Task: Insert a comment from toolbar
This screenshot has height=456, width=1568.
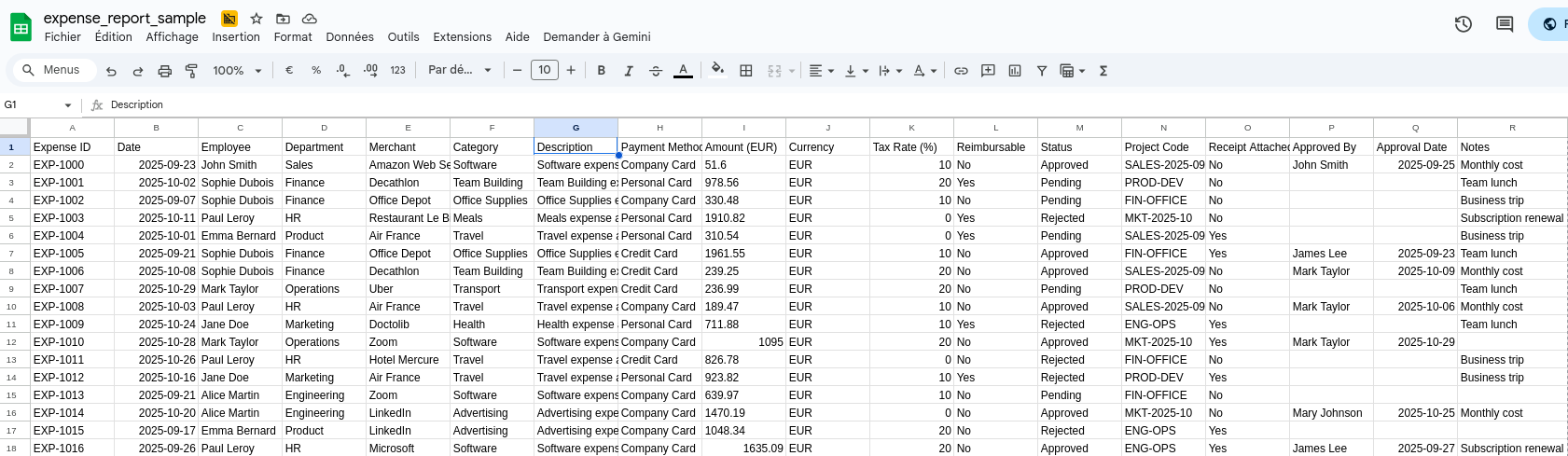Action: point(988,70)
